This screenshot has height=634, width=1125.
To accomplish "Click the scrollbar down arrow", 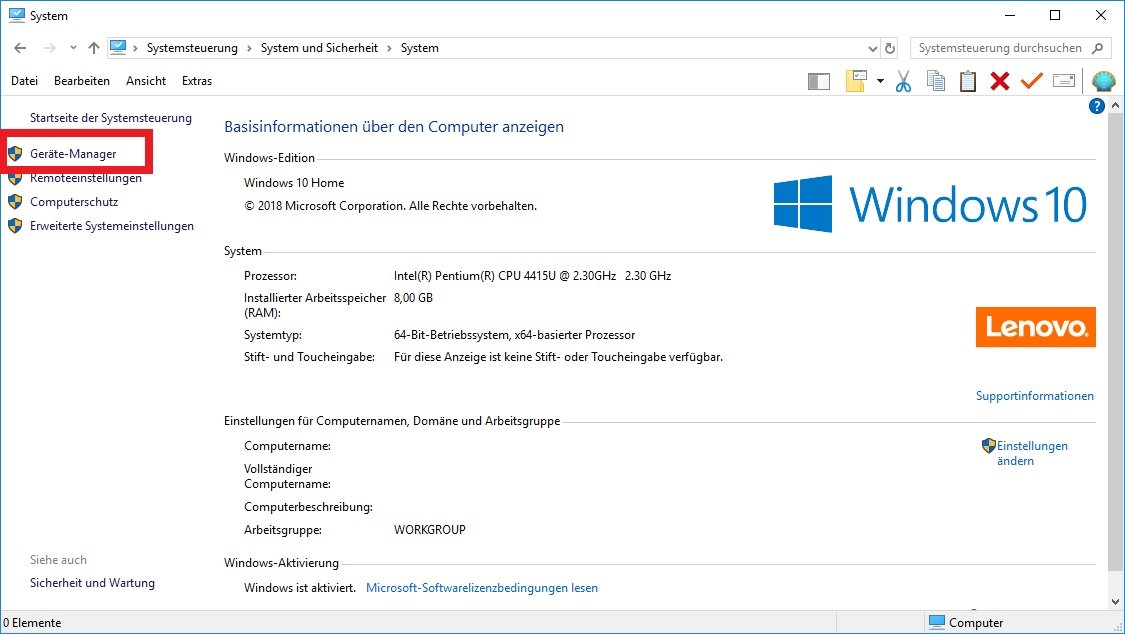I will [x=1116, y=602].
